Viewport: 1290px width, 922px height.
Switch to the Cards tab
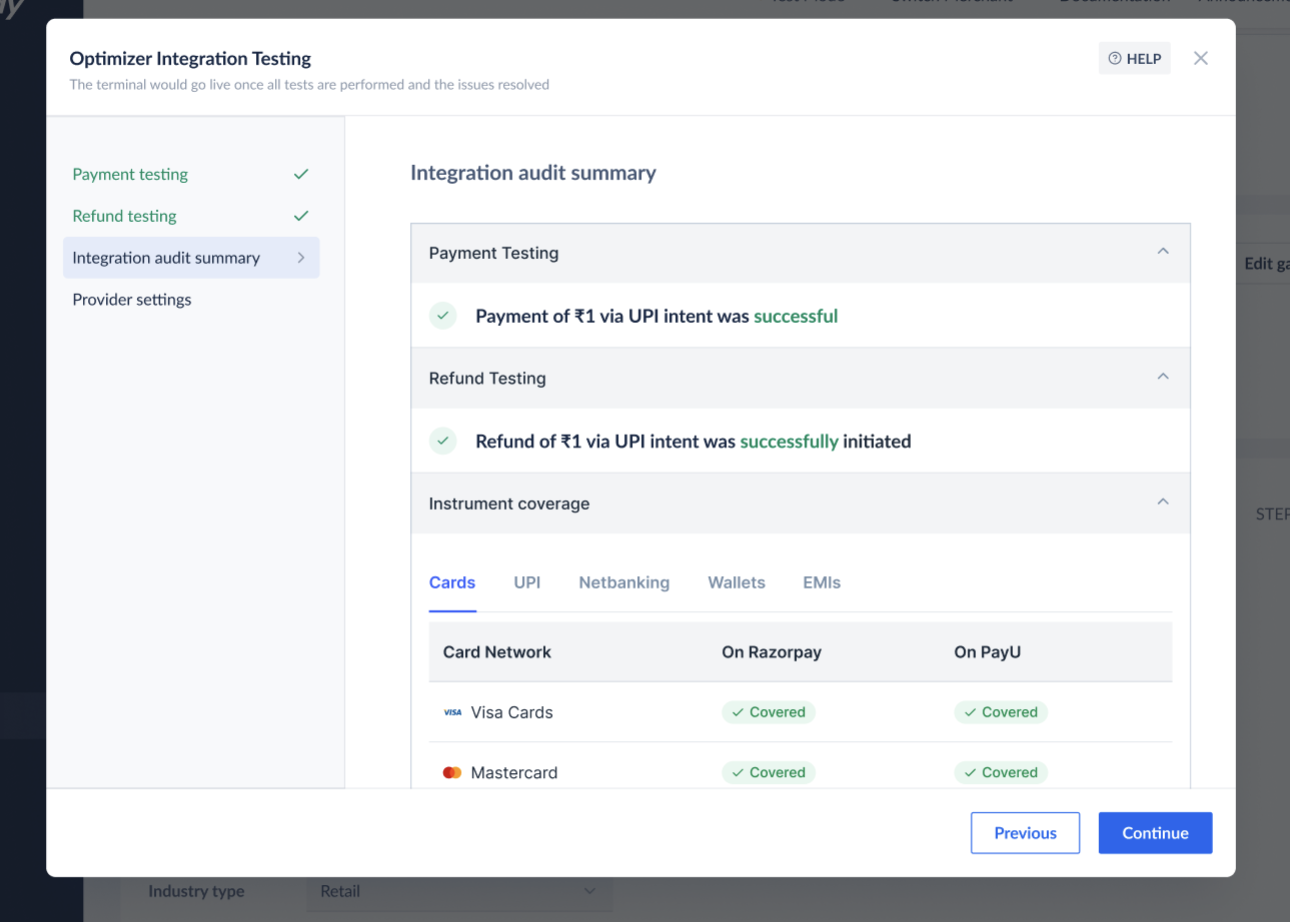[452, 582]
